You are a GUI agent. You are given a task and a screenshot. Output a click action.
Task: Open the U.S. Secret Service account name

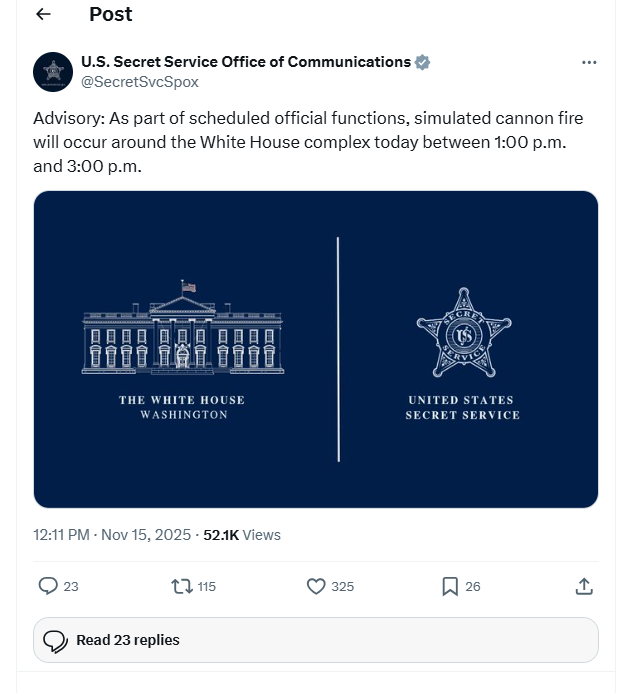(245, 62)
